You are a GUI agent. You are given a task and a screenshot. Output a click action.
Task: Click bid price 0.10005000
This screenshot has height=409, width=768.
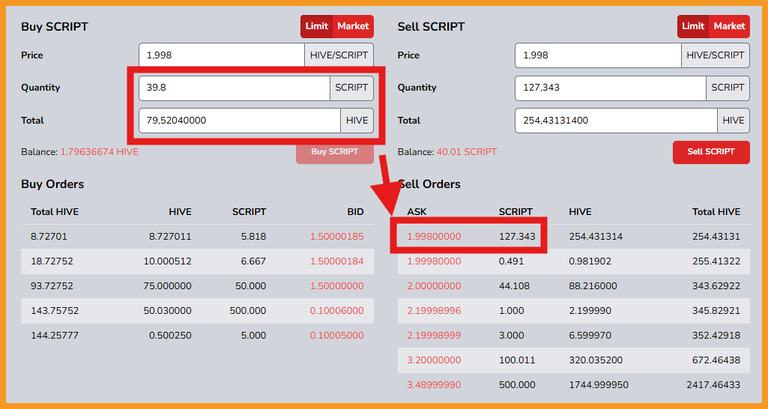pos(337,336)
